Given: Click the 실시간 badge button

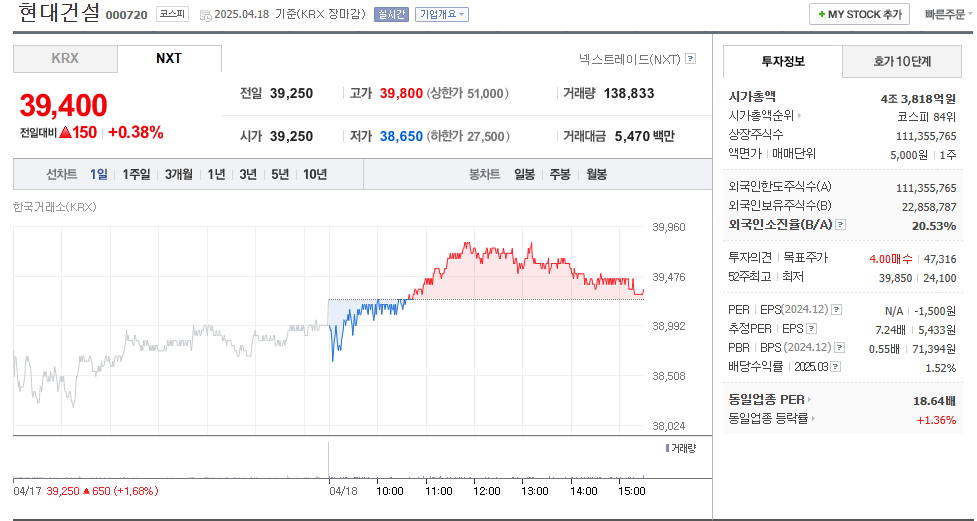Looking at the screenshot, I should [x=391, y=14].
